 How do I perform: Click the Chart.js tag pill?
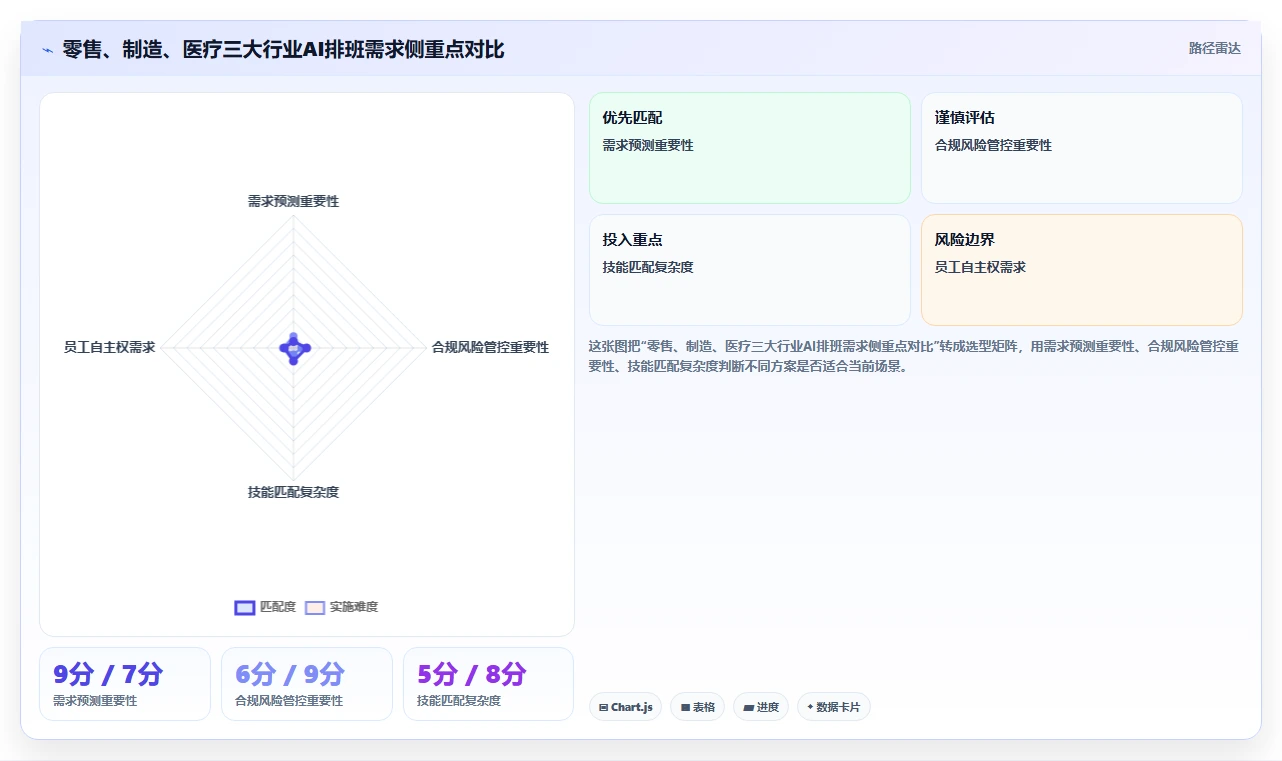click(x=625, y=707)
